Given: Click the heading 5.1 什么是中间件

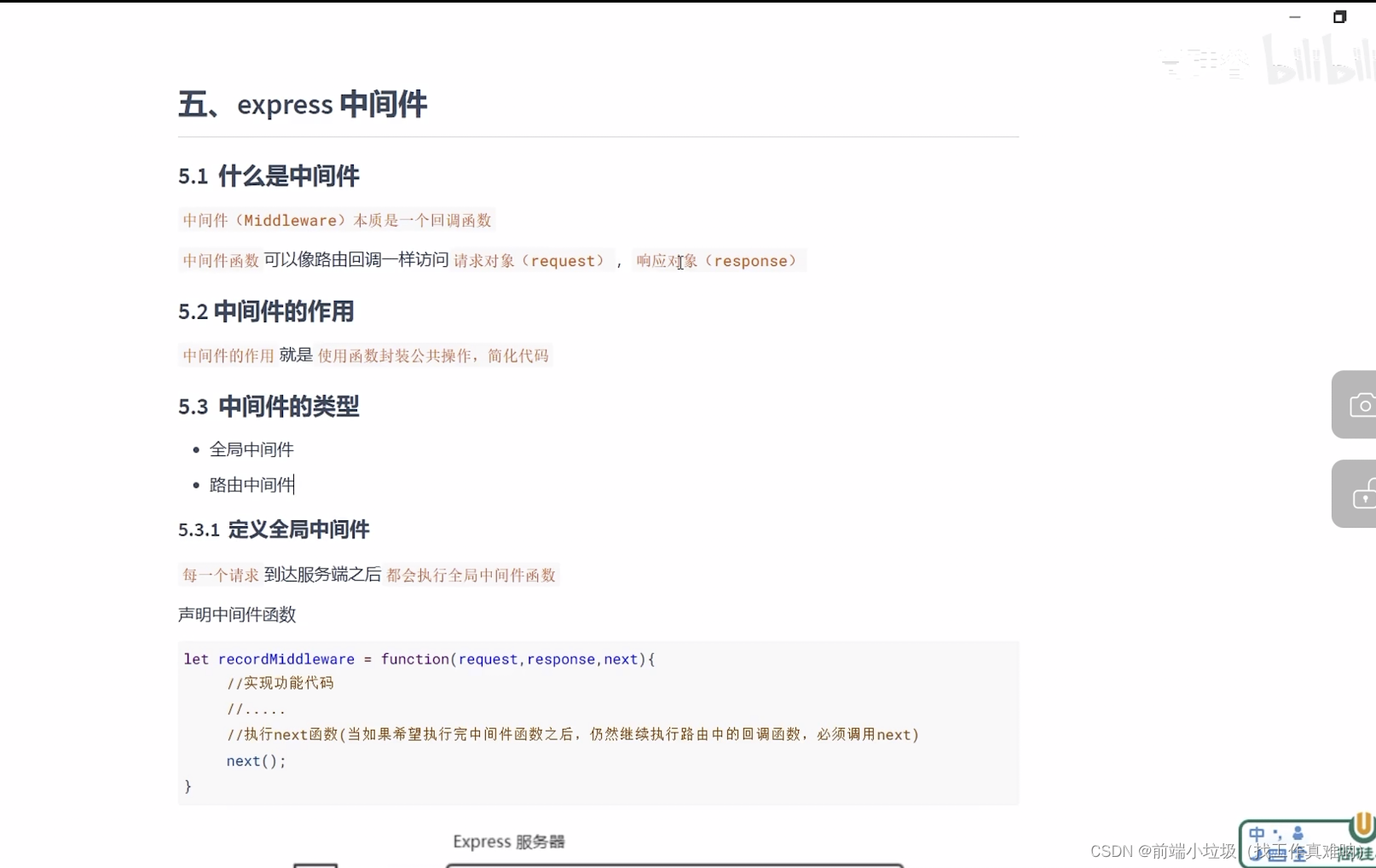Looking at the screenshot, I should coord(269,176).
